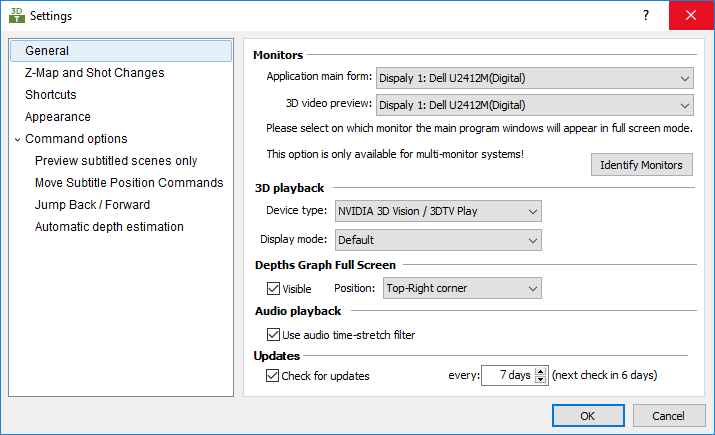Screen dimensions: 715x435
Task: Open the Shortcuts settings page
Action: (x=50, y=95)
